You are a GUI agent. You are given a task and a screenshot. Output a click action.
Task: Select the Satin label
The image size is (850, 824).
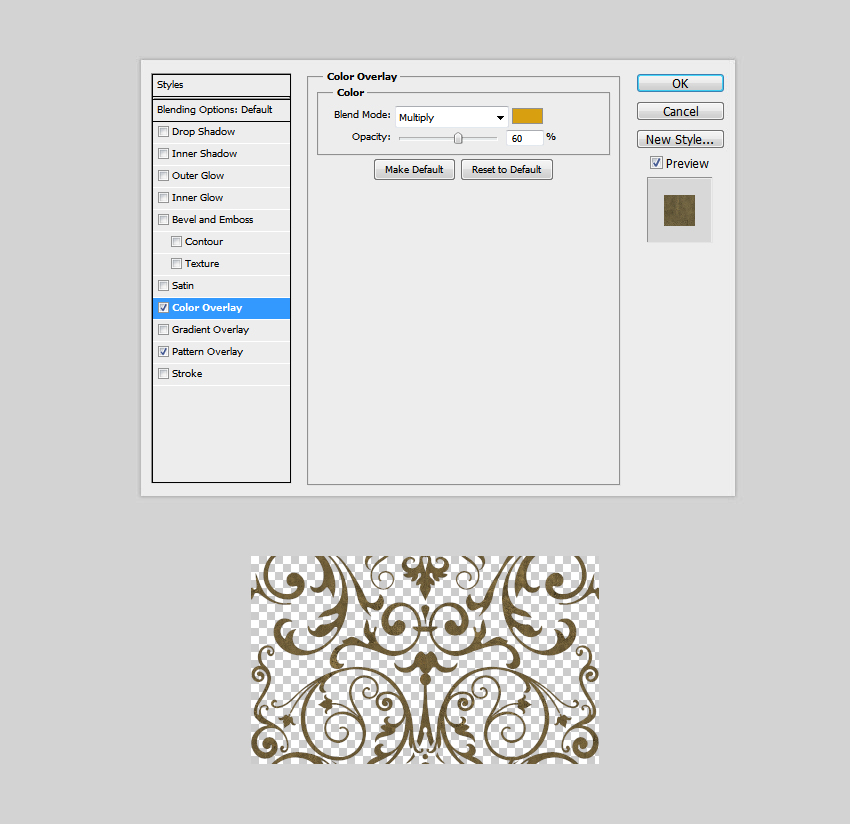(183, 286)
